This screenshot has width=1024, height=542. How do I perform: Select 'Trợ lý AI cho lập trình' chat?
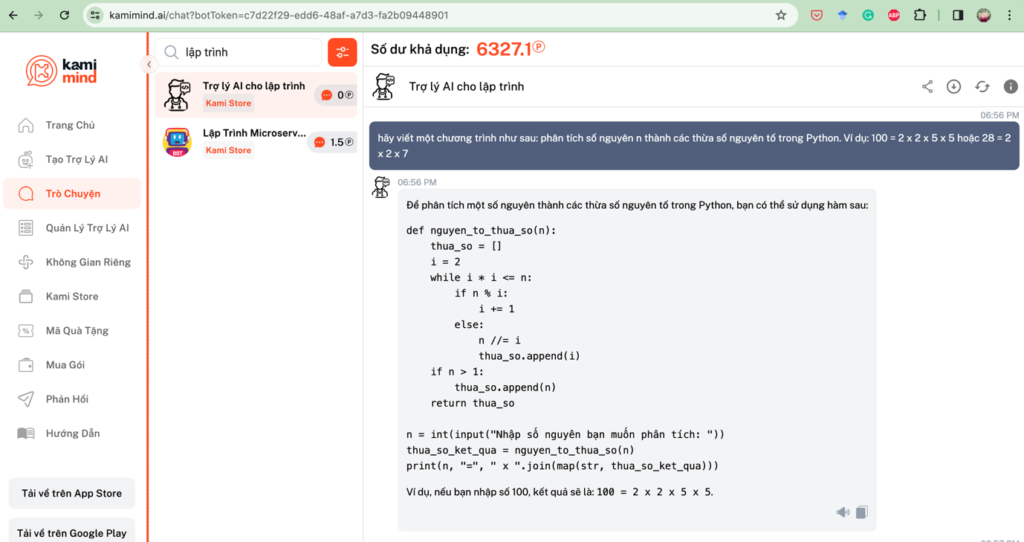pos(256,95)
